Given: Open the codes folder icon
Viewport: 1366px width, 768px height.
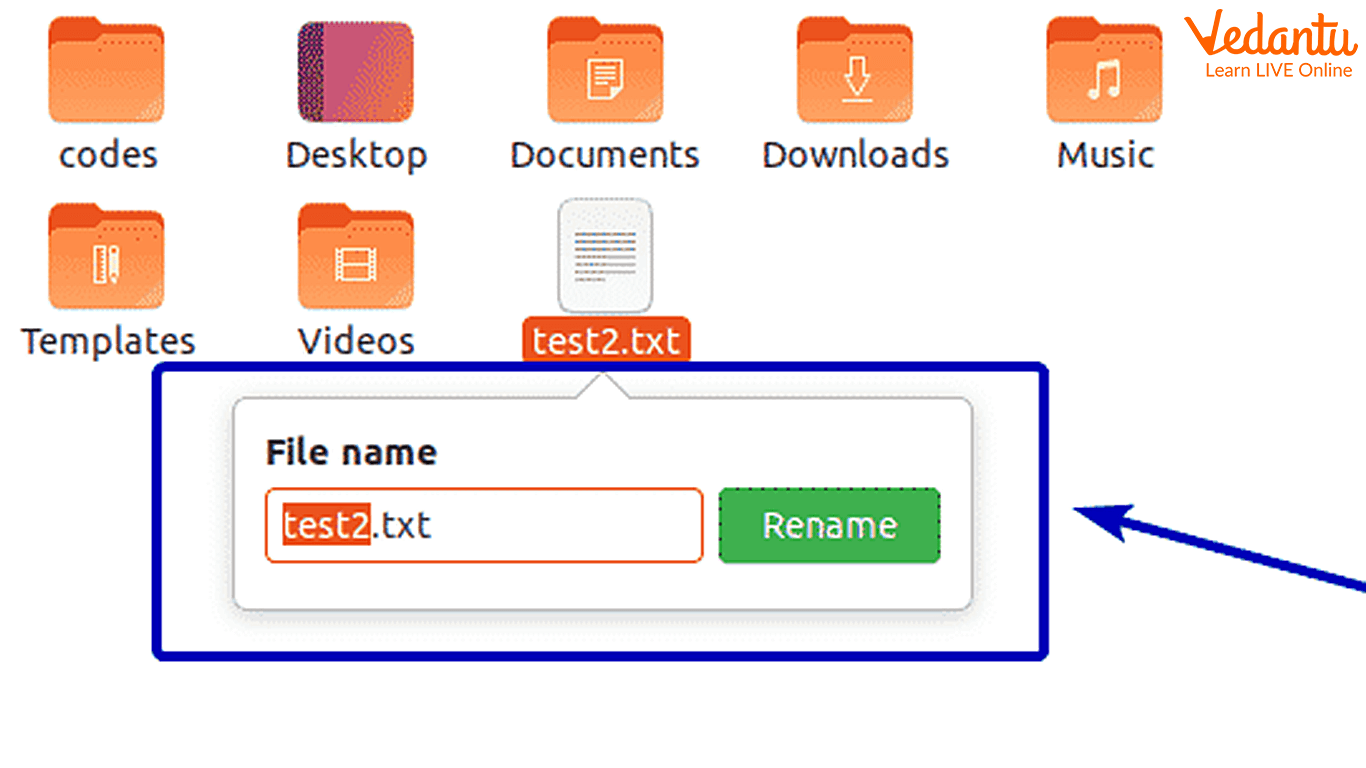Looking at the screenshot, I should (106, 72).
